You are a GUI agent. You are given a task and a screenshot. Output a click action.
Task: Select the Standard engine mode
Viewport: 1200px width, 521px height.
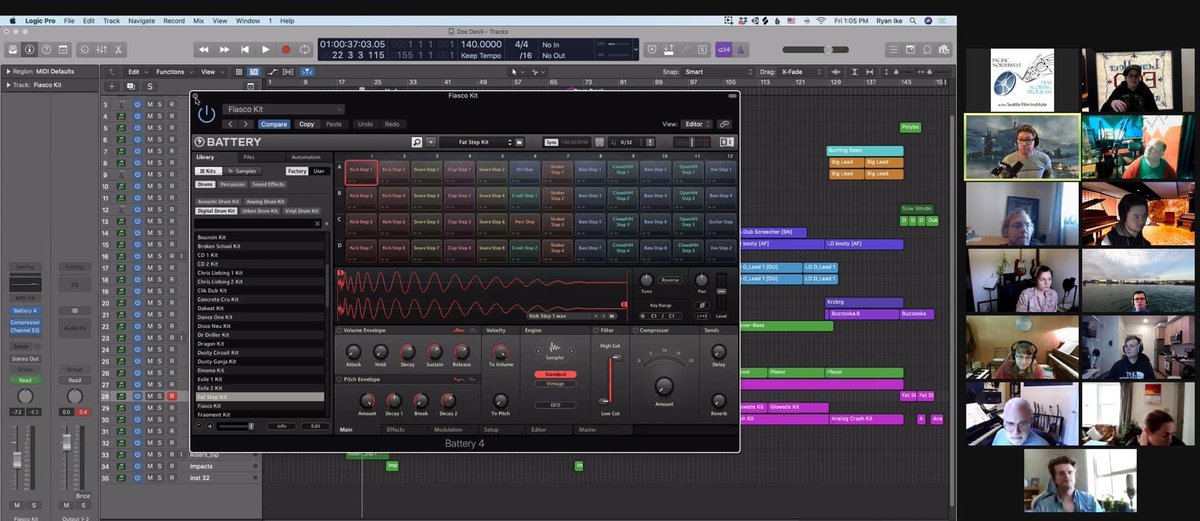[x=555, y=374]
